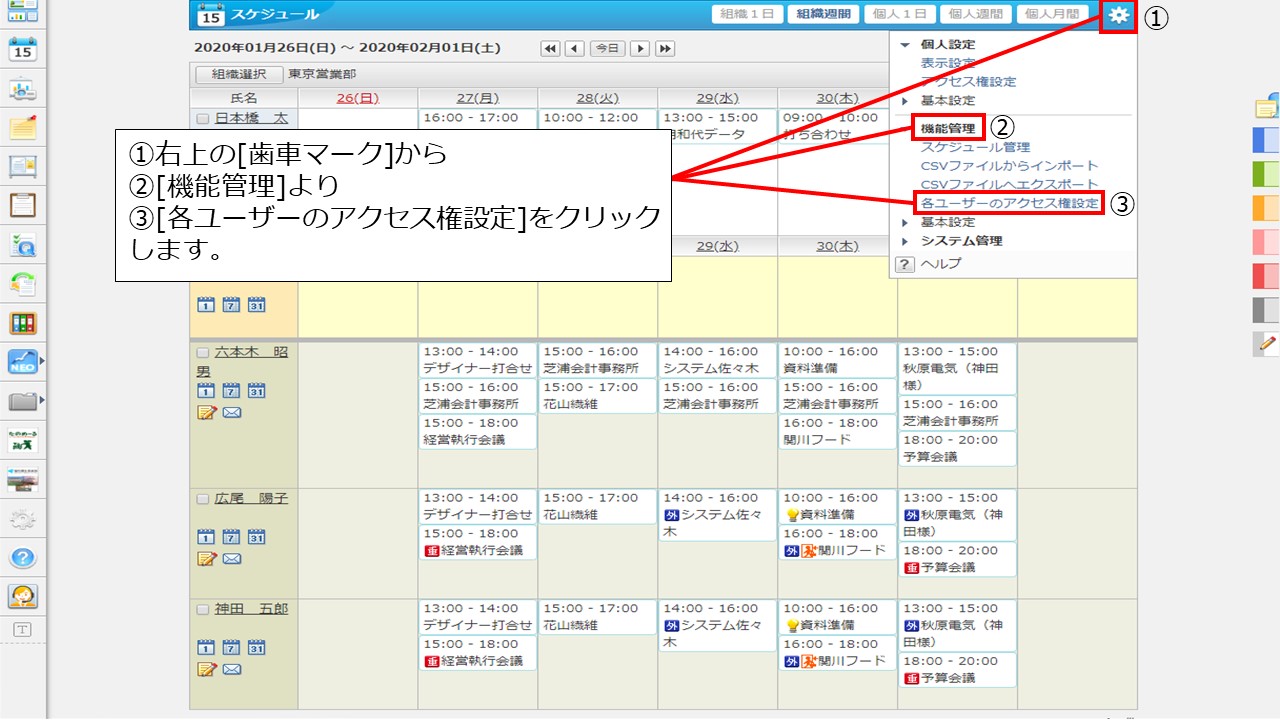Open the calendar icon in left sidebar
This screenshot has width=1280, height=720.
[x=22, y=48]
